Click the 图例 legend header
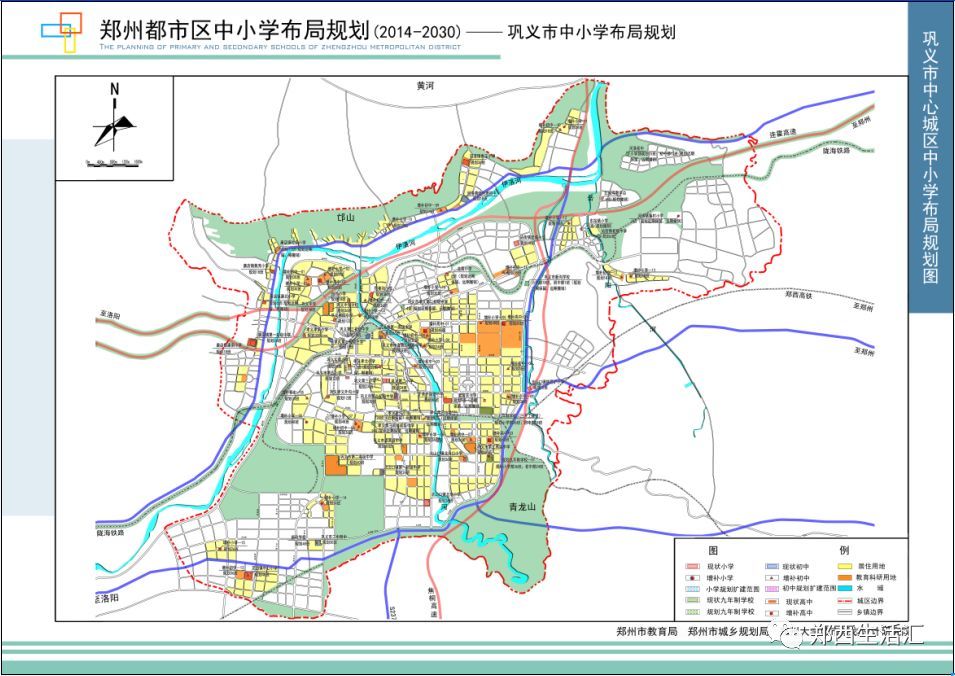Image resolution: width=955 pixels, height=676 pixels. 714,550
